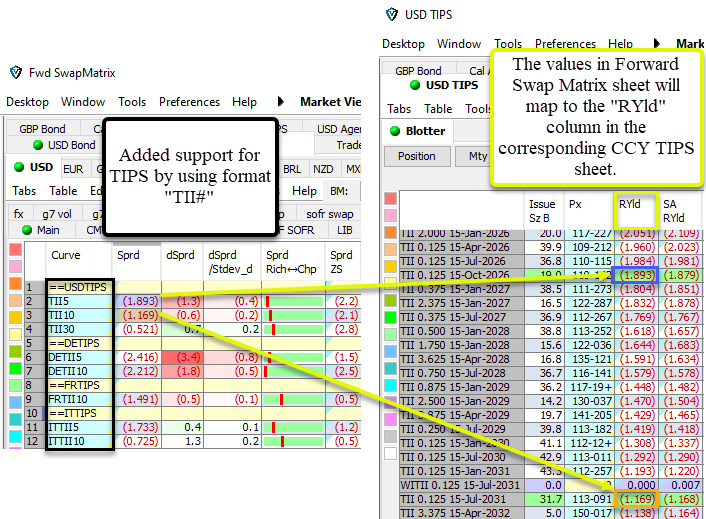The height and width of the screenshot is (519, 706).
Task: Click the (1.169) RYld cell for 15-Jul-2031
Action: (x=635, y=499)
